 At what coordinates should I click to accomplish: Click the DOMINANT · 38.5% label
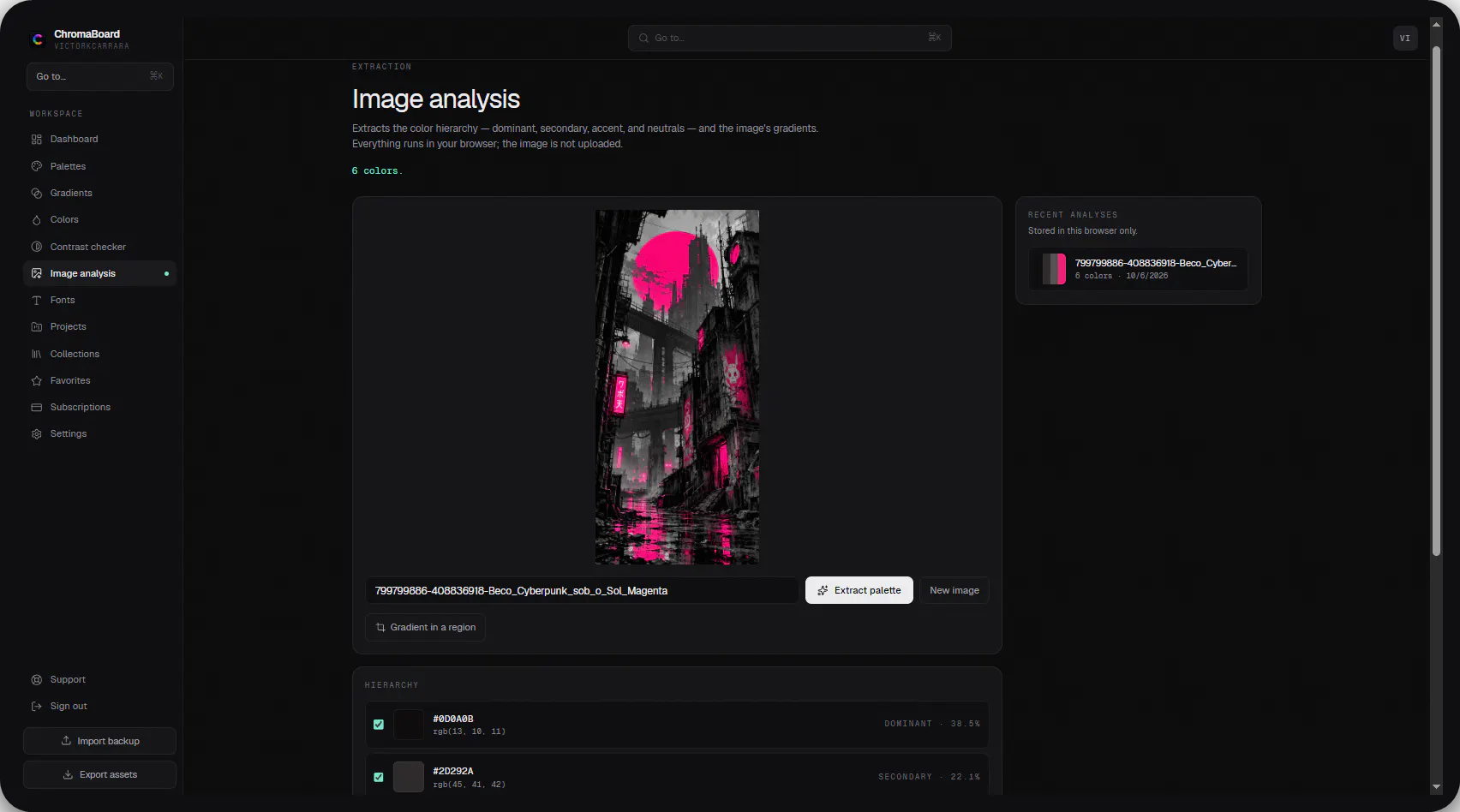coord(932,725)
